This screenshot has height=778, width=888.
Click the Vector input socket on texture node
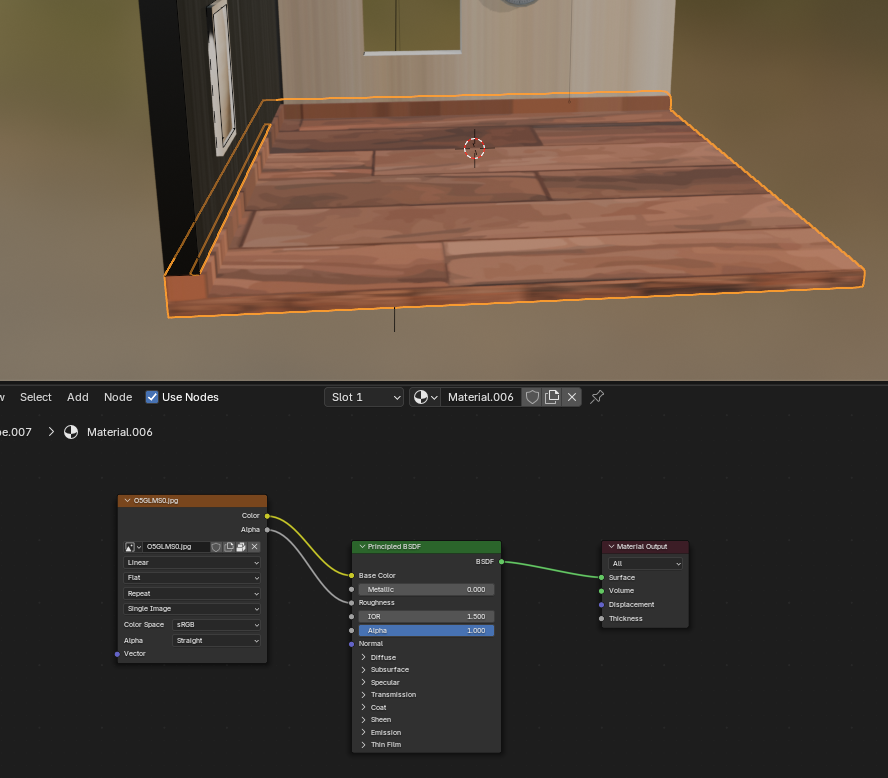tap(117, 654)
